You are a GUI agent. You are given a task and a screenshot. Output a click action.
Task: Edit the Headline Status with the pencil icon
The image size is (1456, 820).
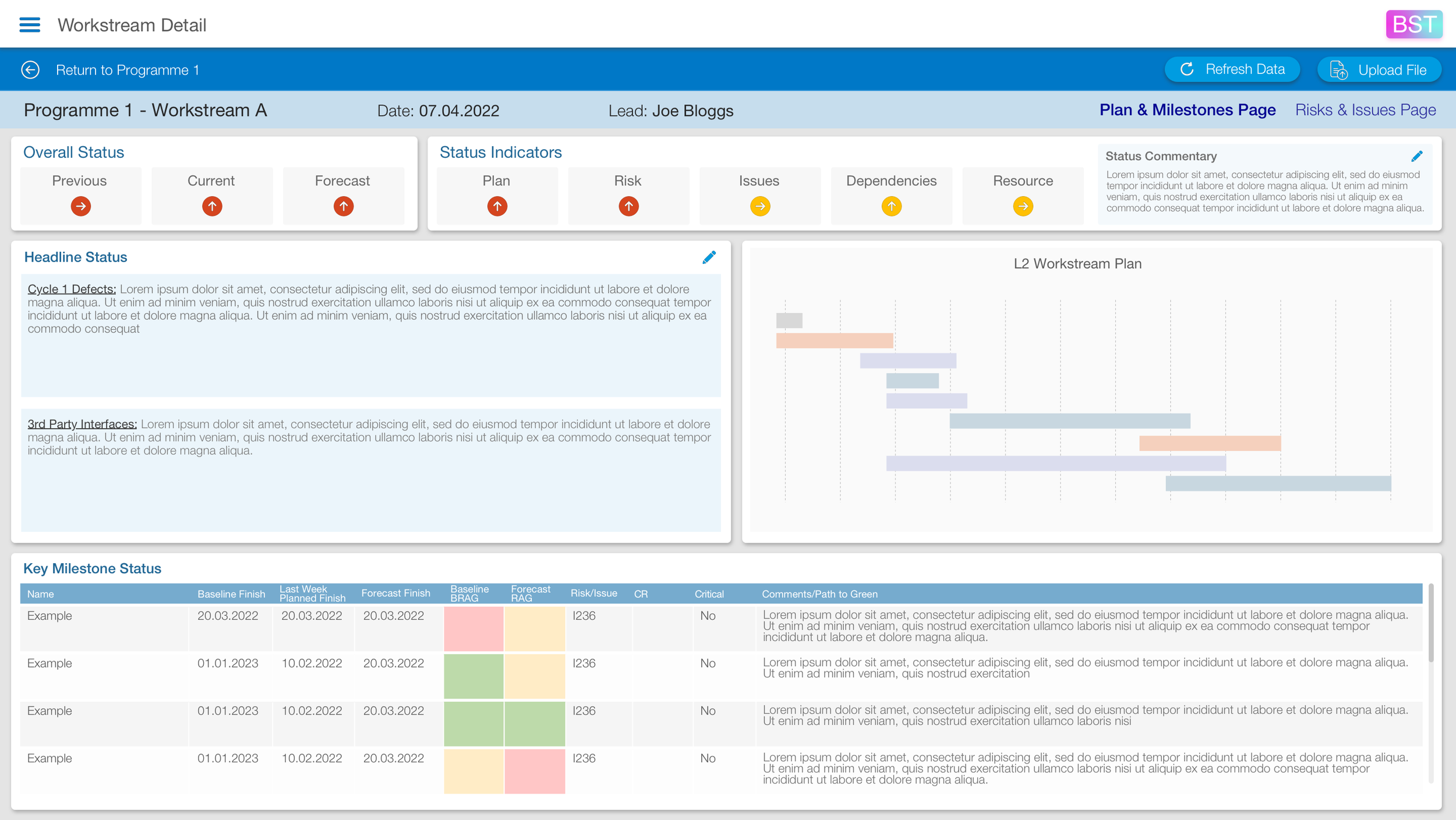[710, 257]
